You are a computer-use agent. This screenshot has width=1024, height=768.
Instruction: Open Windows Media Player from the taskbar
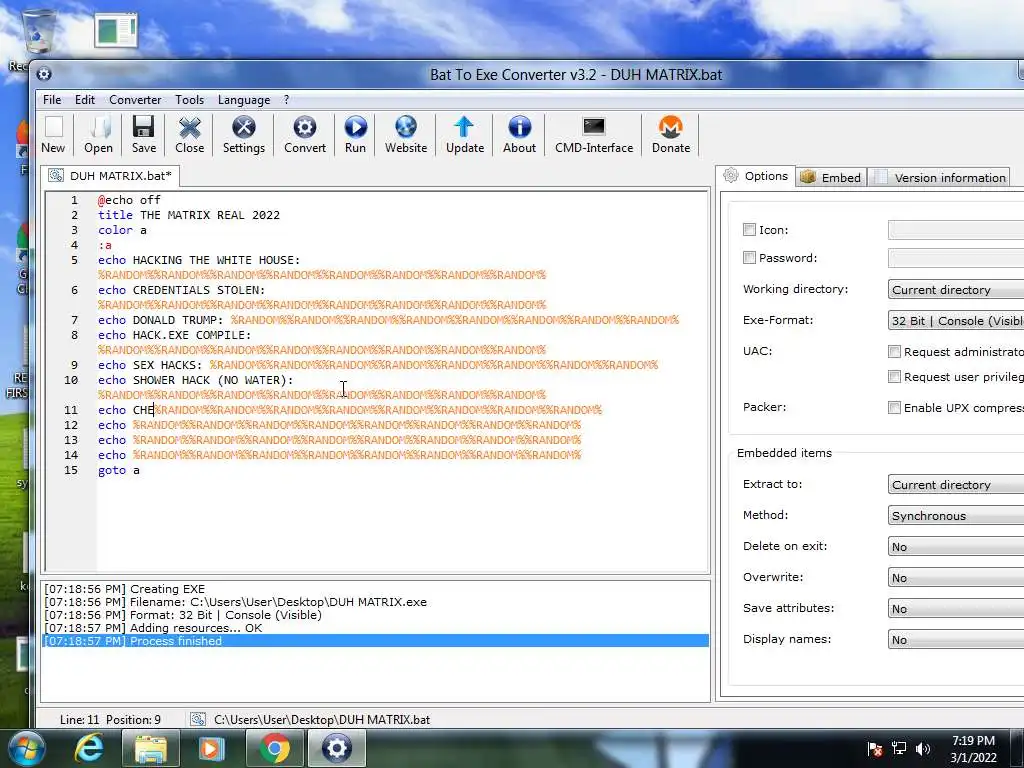[x=211, y=748]
